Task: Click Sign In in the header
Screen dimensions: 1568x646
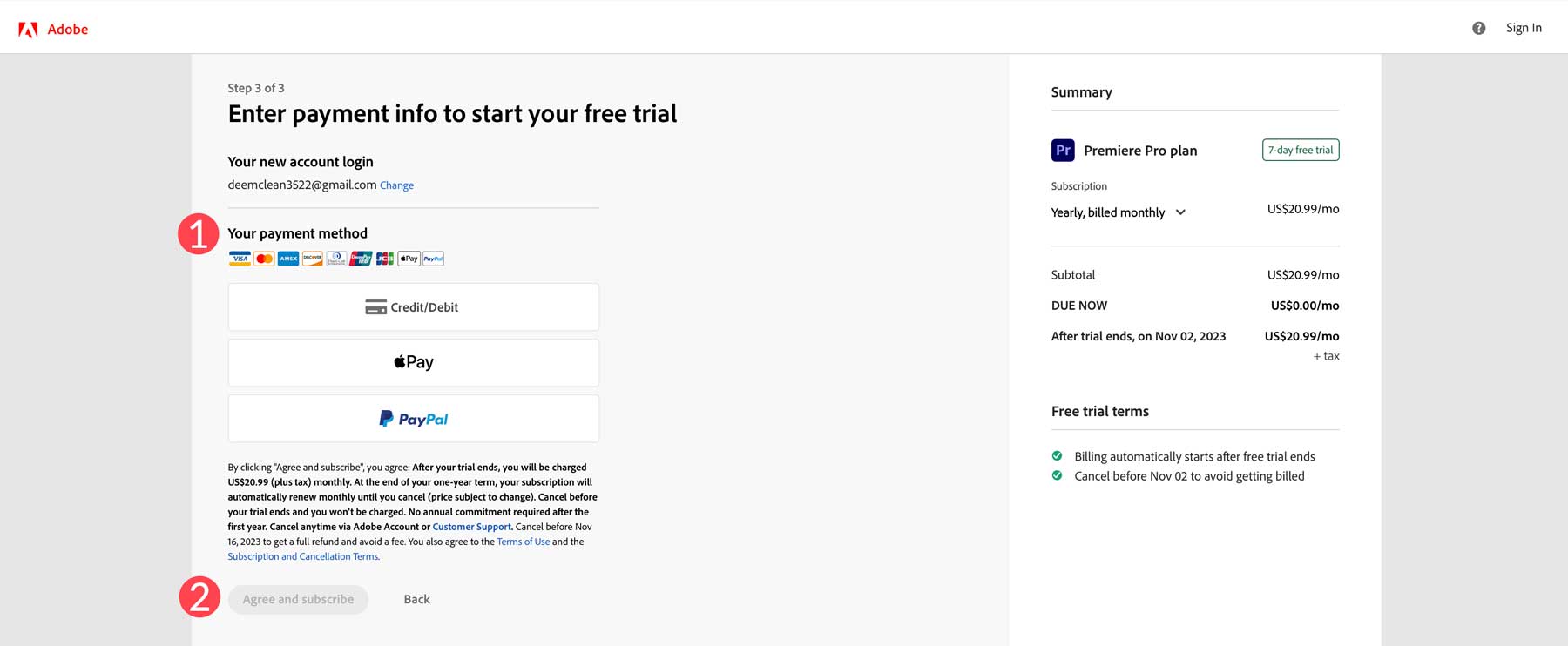Action: (x=1524, y=28)
